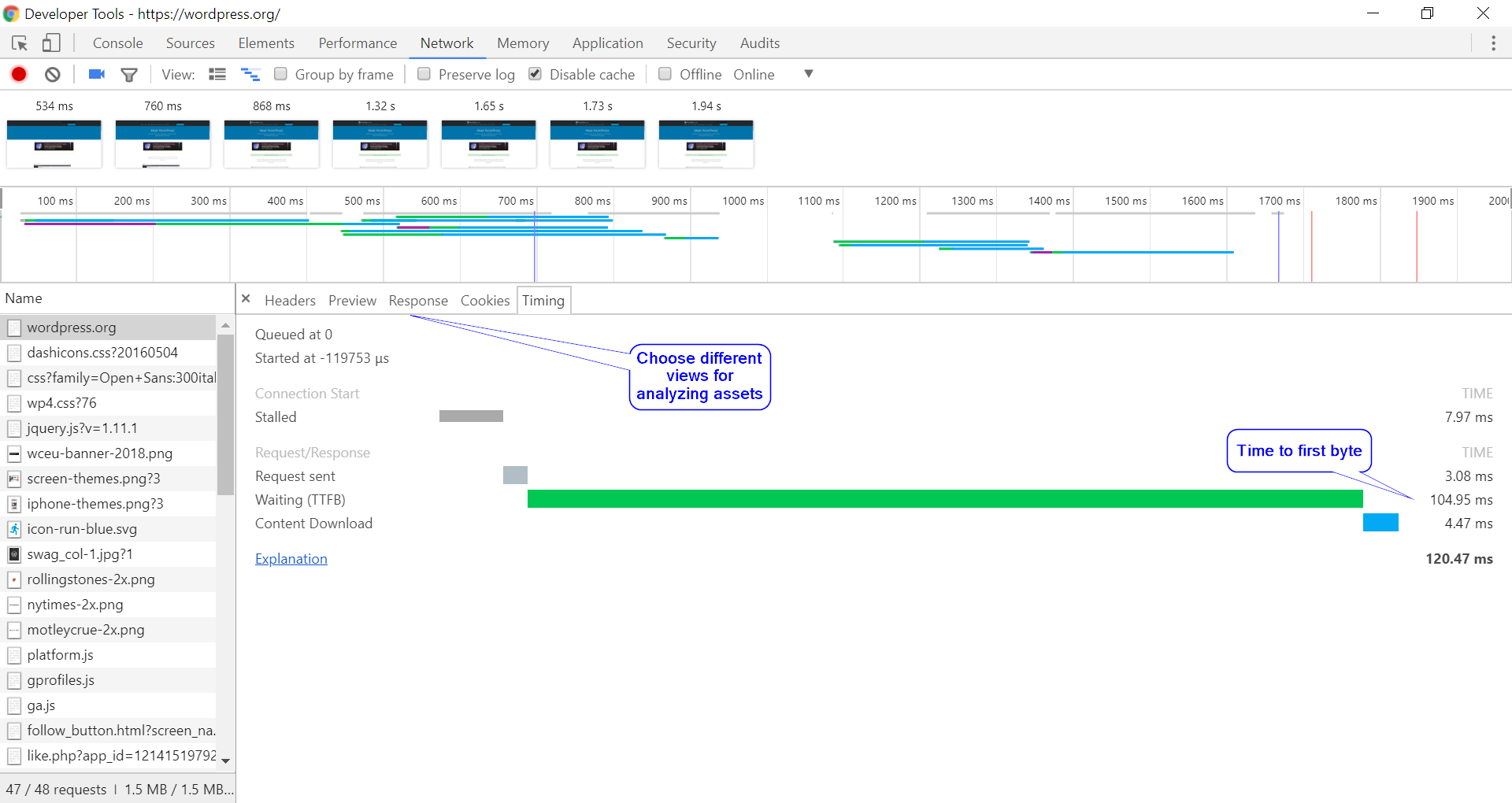1512x803 pixels.
Task: Open the timing Explanation link
Action: coord(291,559)
